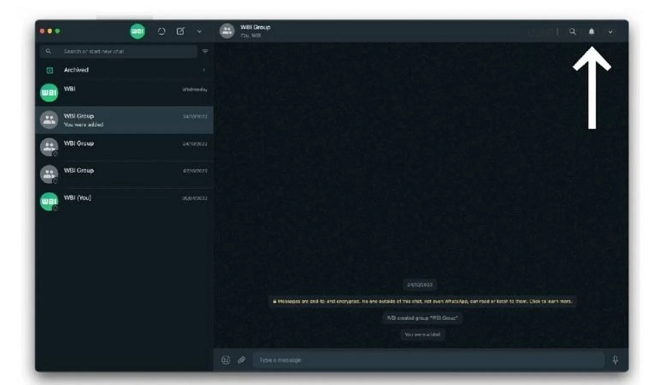The height and width of the screenshot is (385, 650).
Task: Open the Status updates circle icon
Action: [162, 31]
